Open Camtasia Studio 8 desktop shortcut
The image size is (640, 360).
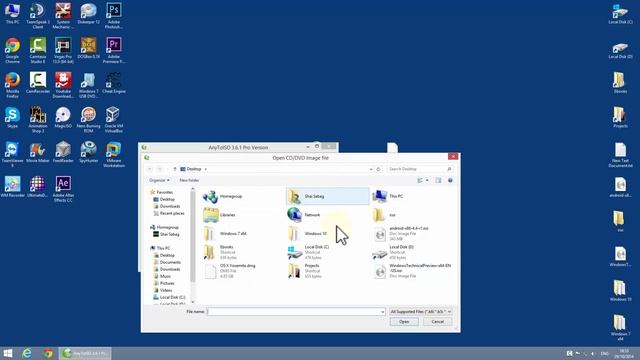(38, 50)
